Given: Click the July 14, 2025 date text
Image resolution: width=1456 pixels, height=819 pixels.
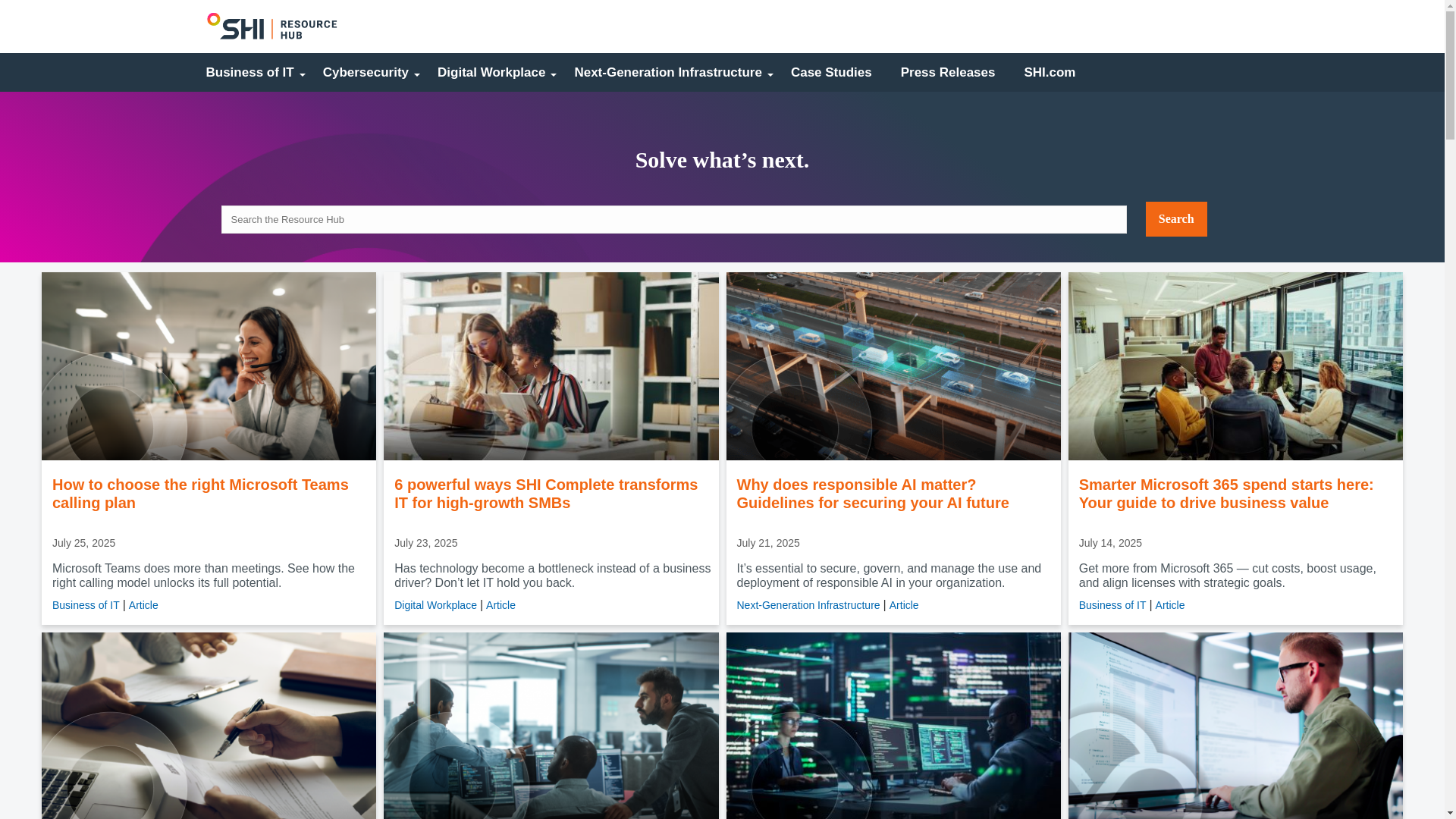Looking at the screenshot, I should 1110,543.
